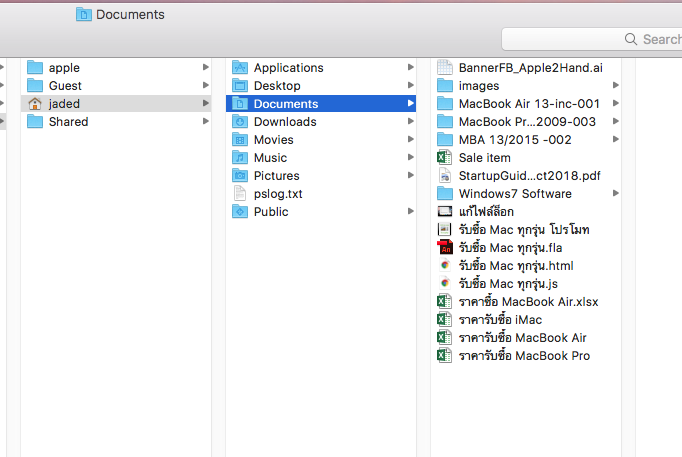Viewport: 682px width, 457px height.
Task: Select the รับซื้อ Mac ทุกรุ่น.fla file name
Action: [x=511, y=248]
